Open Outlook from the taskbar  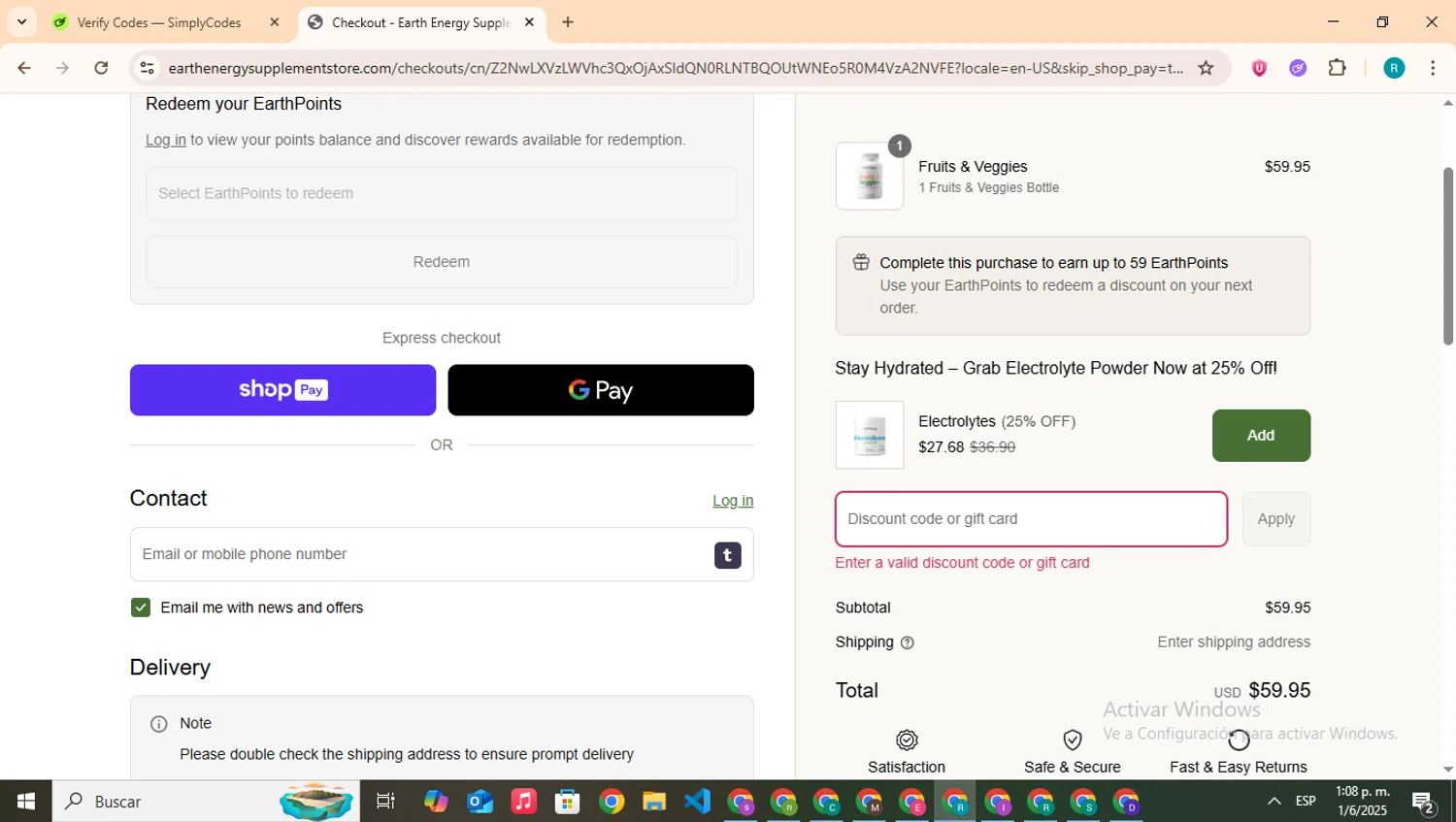(x=480, y=802)
